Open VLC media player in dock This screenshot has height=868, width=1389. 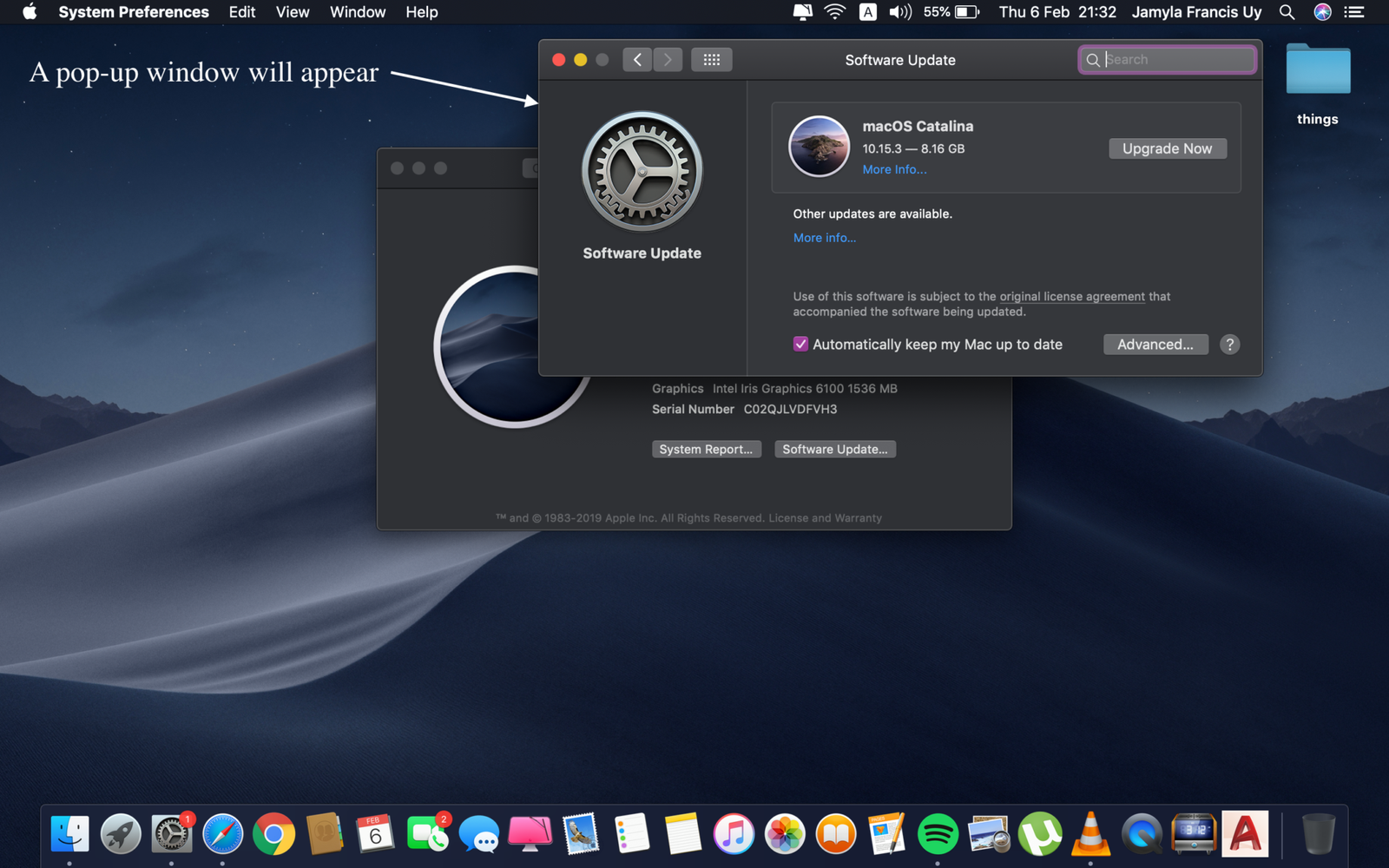click(x=1090, y=835)
